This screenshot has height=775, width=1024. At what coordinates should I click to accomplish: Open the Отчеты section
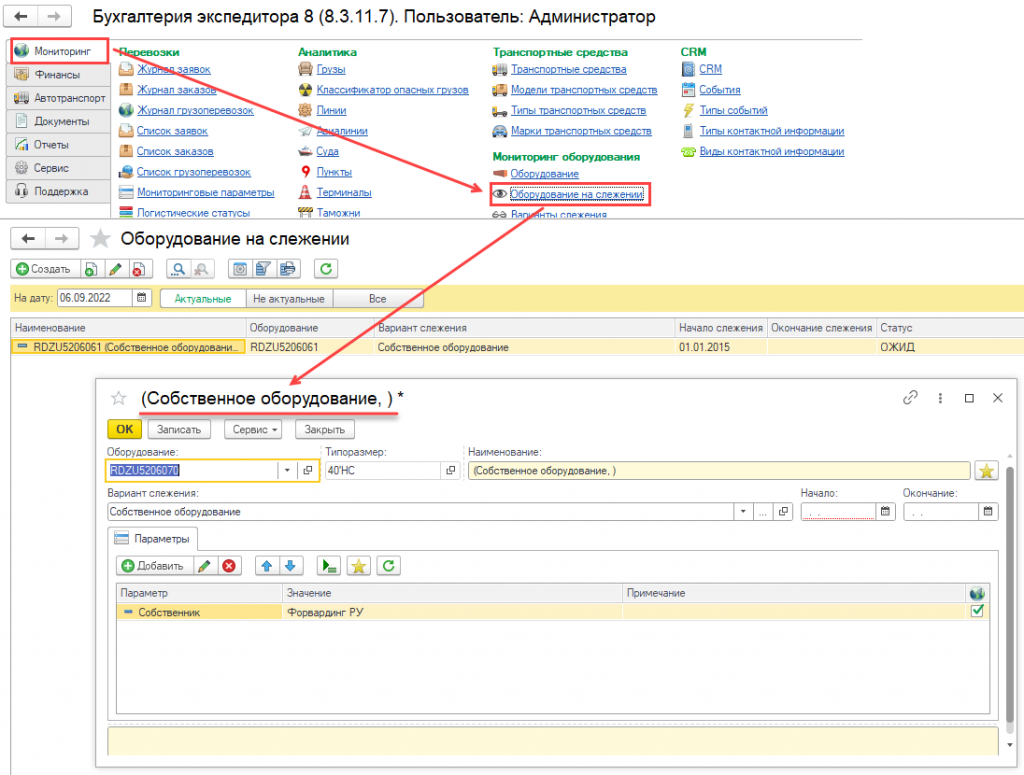(59, 145)
